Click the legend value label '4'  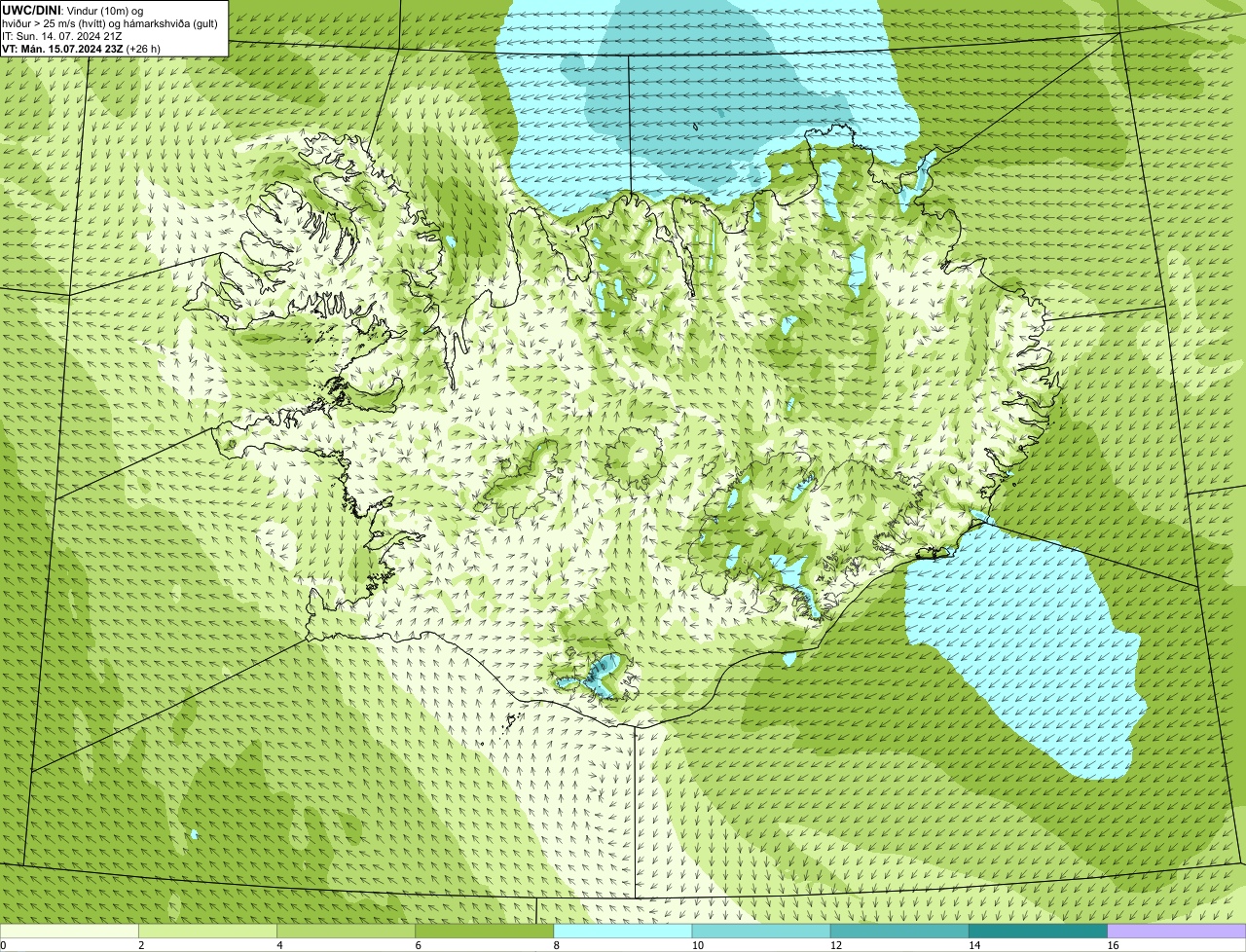point(280,945)
